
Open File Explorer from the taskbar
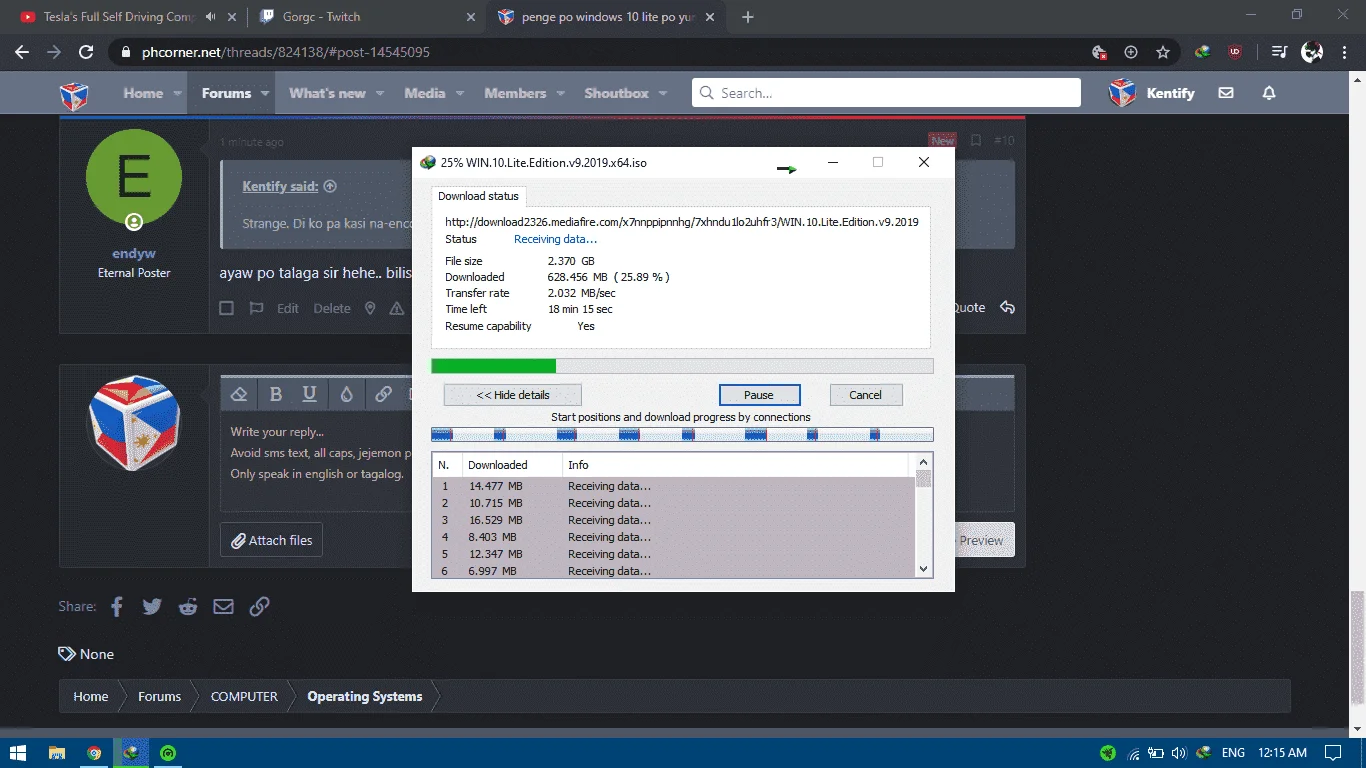pyautogui.click(x=56, y=753)
